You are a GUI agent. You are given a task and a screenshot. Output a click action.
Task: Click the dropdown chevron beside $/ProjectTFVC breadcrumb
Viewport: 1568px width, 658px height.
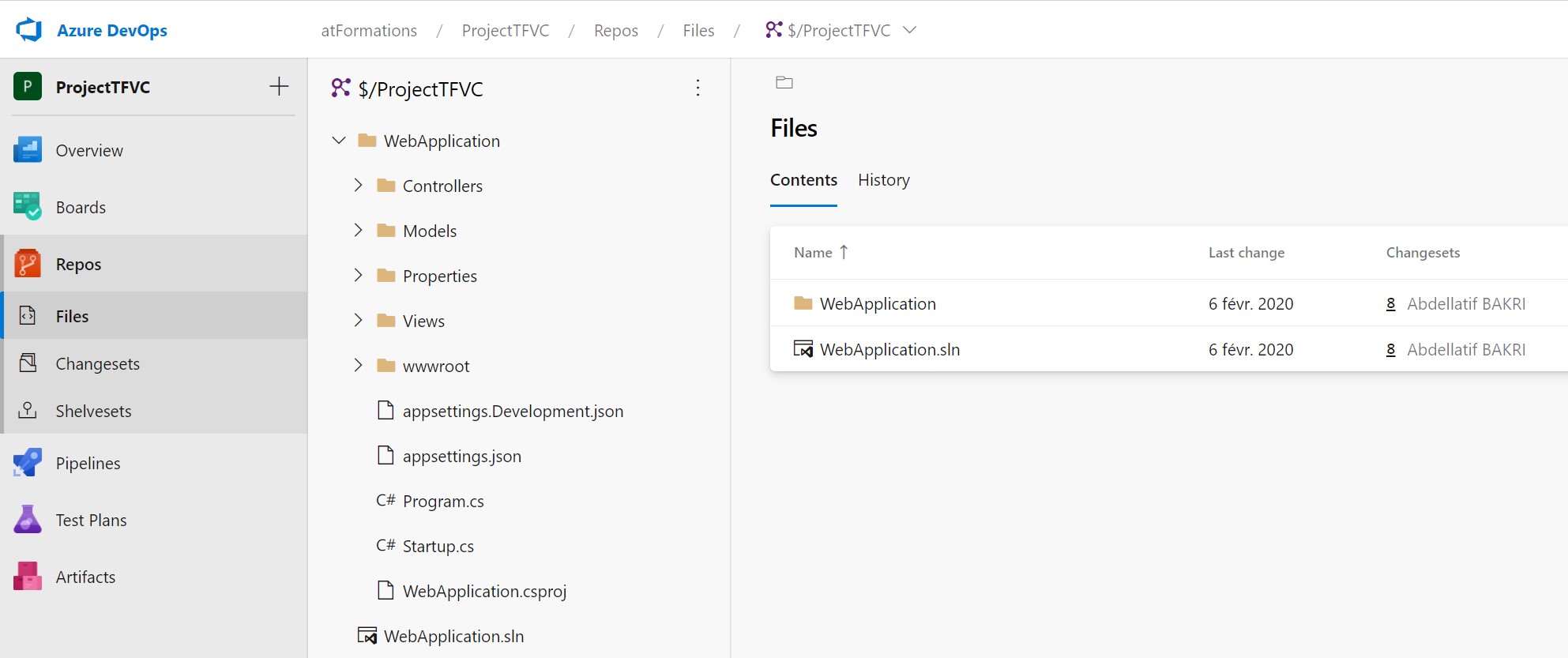pos(910,30)
